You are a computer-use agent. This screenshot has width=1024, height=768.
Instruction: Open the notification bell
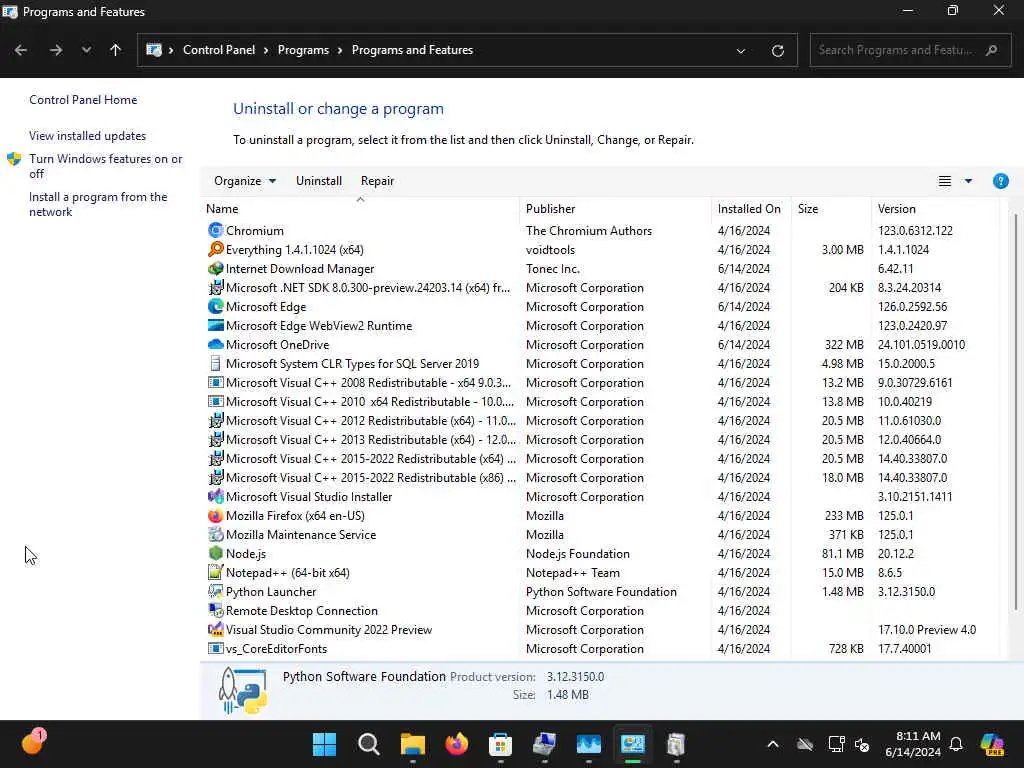(x=956, y=744)
